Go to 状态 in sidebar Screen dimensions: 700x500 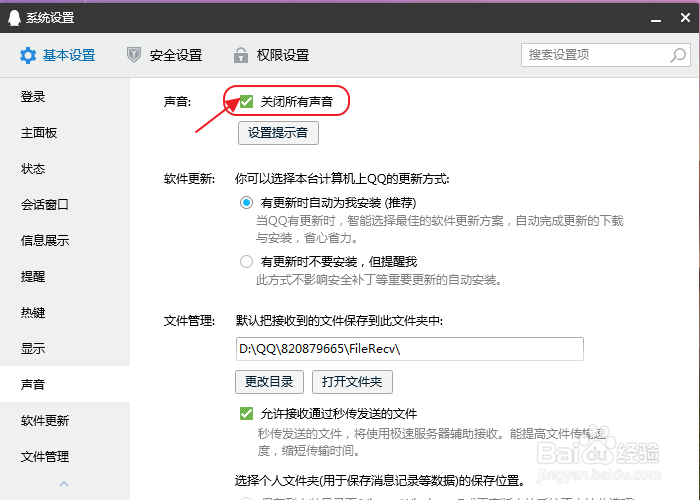point(65,168)
